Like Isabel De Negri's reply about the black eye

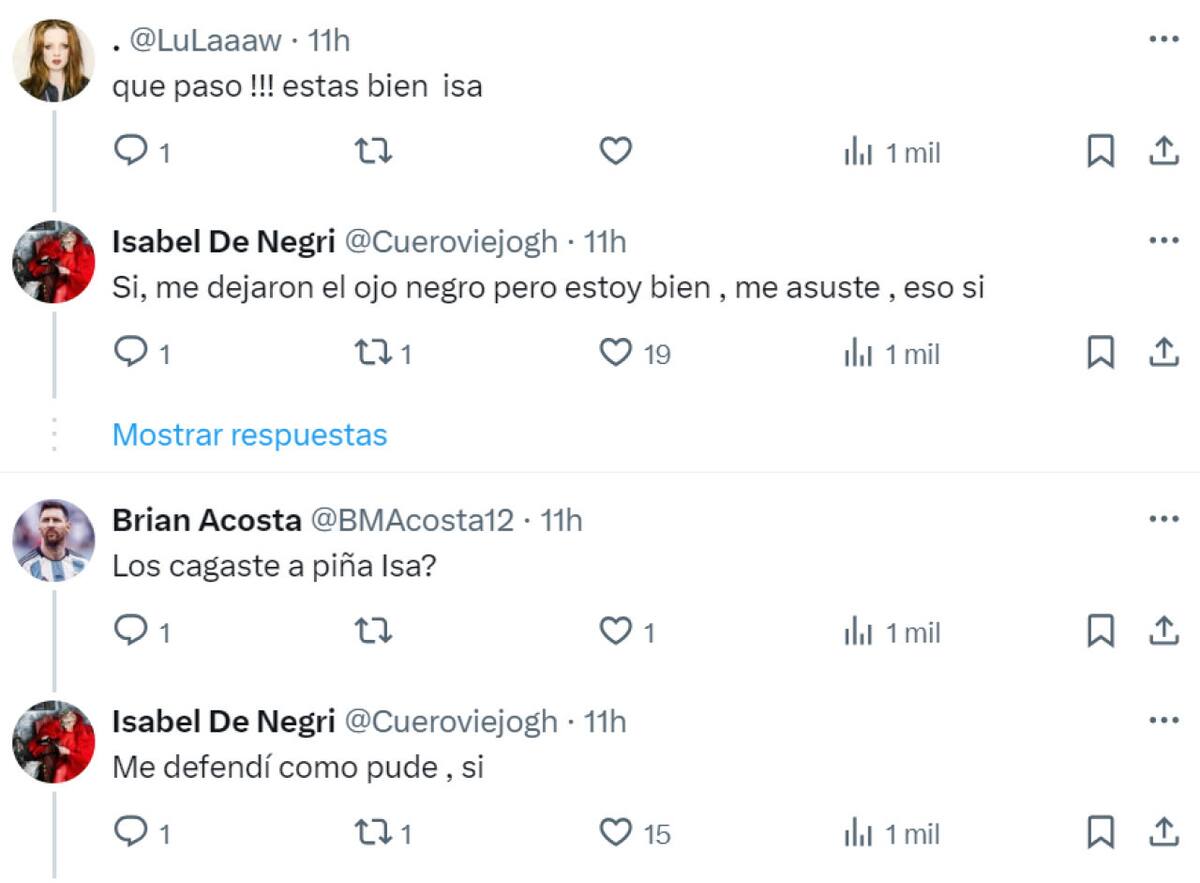pos(614,353)
